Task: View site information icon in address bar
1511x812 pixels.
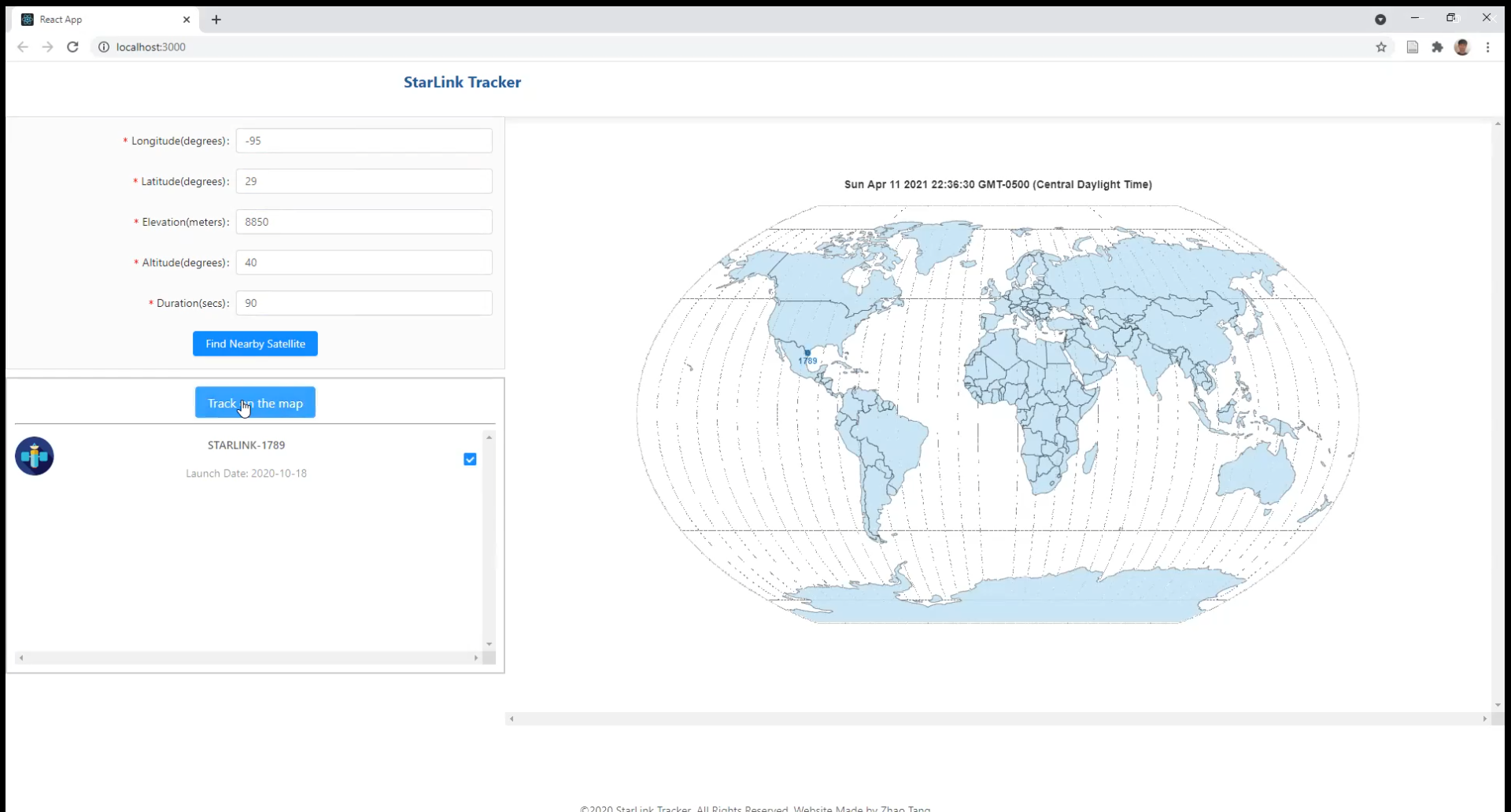Action: (x=103, y=47)
